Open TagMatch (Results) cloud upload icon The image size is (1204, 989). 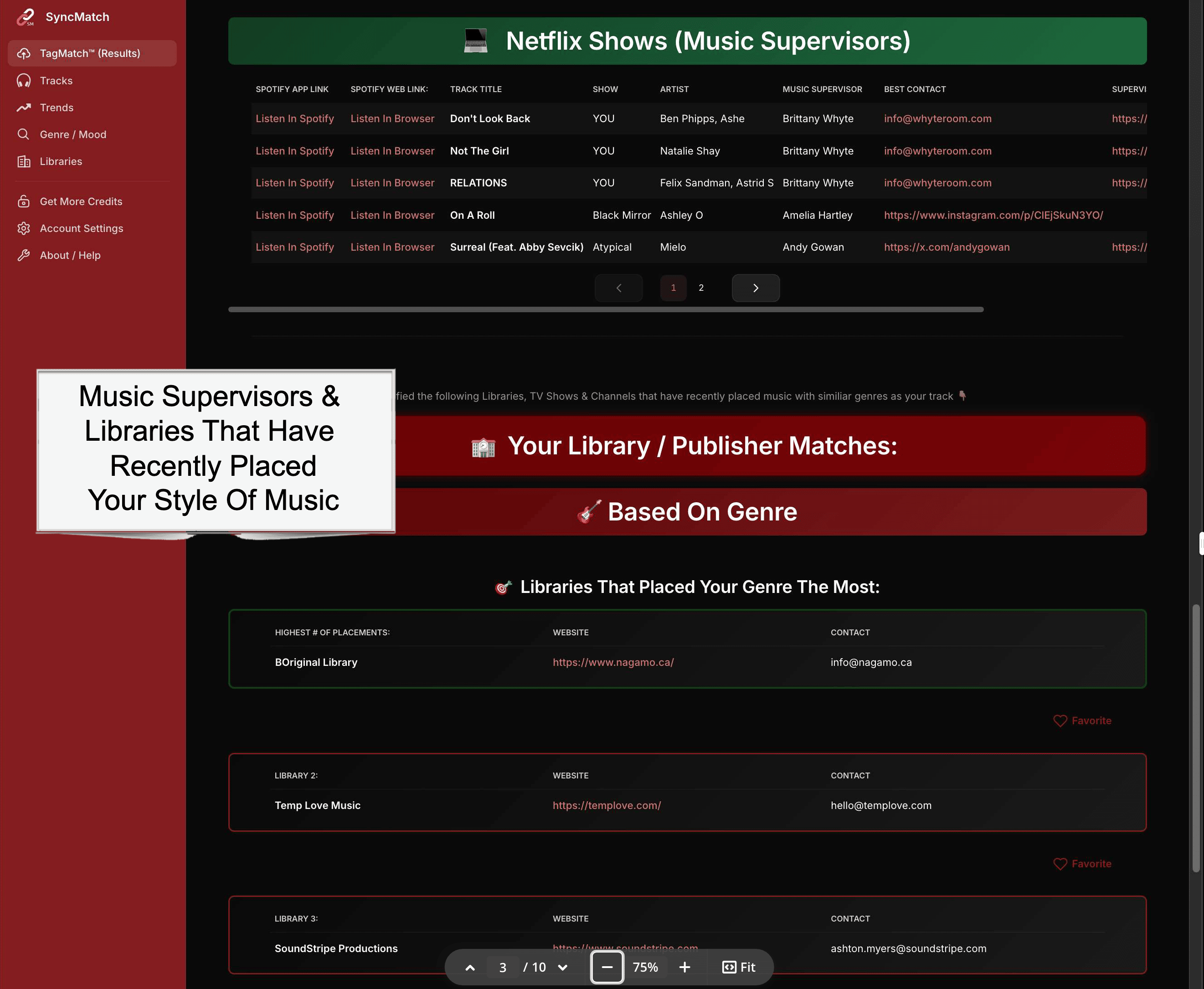click(23, 54)
